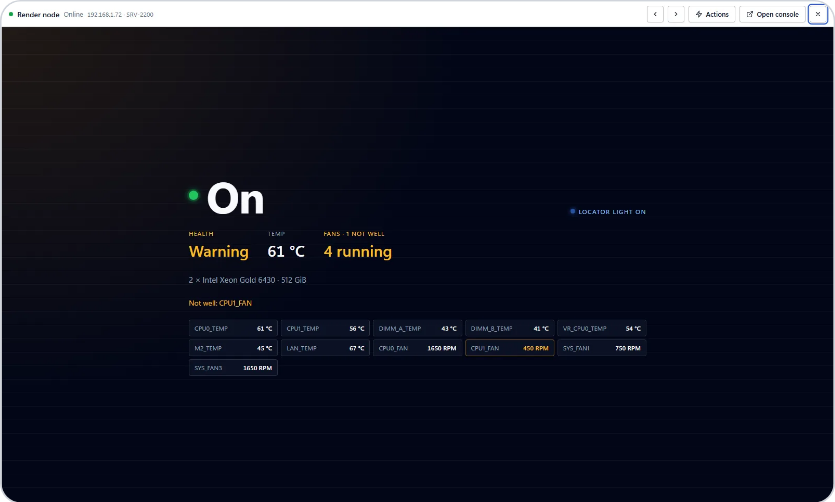This screenshot has height=502, width=835.
Task: Close the server detail panel
Action: click(x=818, y=14)
